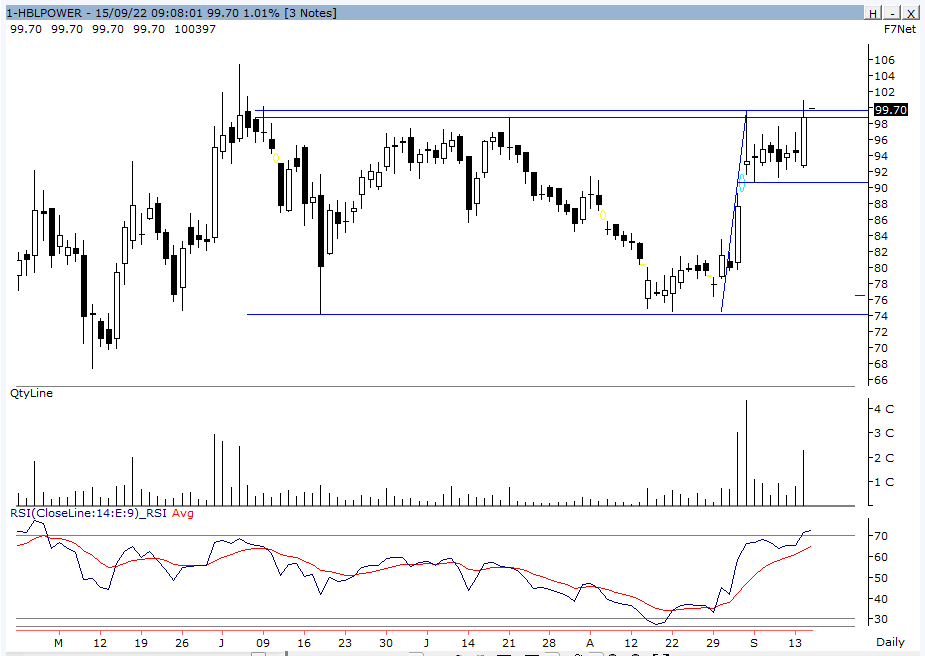Click the 09 date axis label

pos(263,643)
